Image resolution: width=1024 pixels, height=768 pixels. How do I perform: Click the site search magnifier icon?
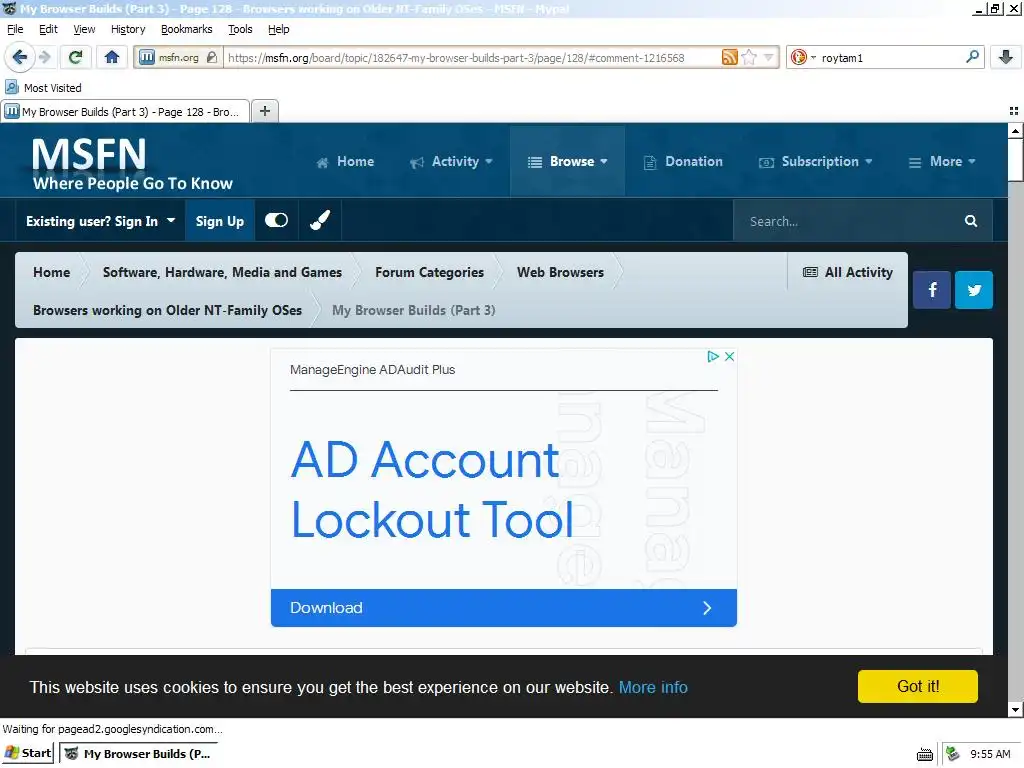971,221
